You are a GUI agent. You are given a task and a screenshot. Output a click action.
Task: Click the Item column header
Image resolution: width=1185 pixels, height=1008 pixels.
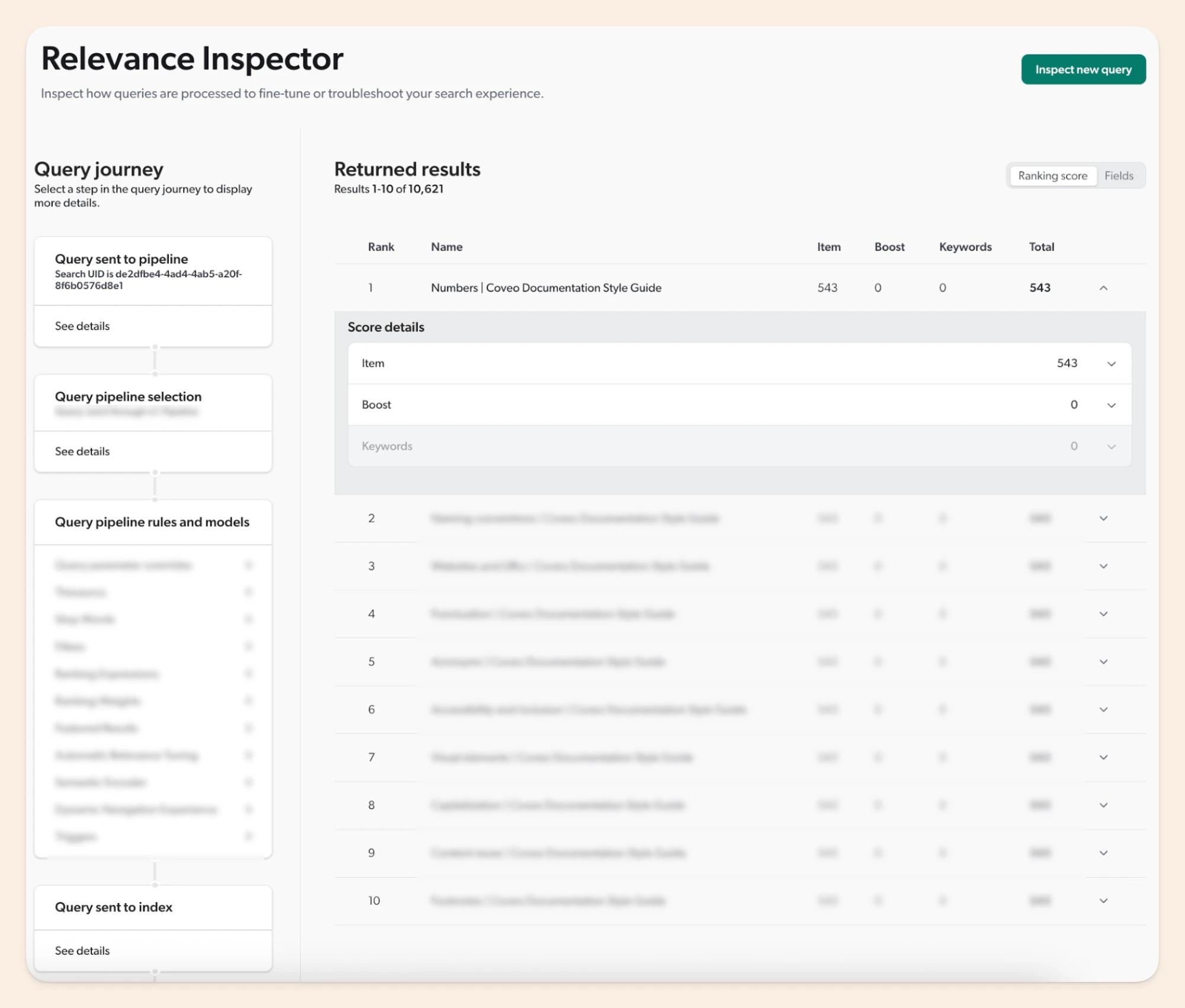coord(829,247)
